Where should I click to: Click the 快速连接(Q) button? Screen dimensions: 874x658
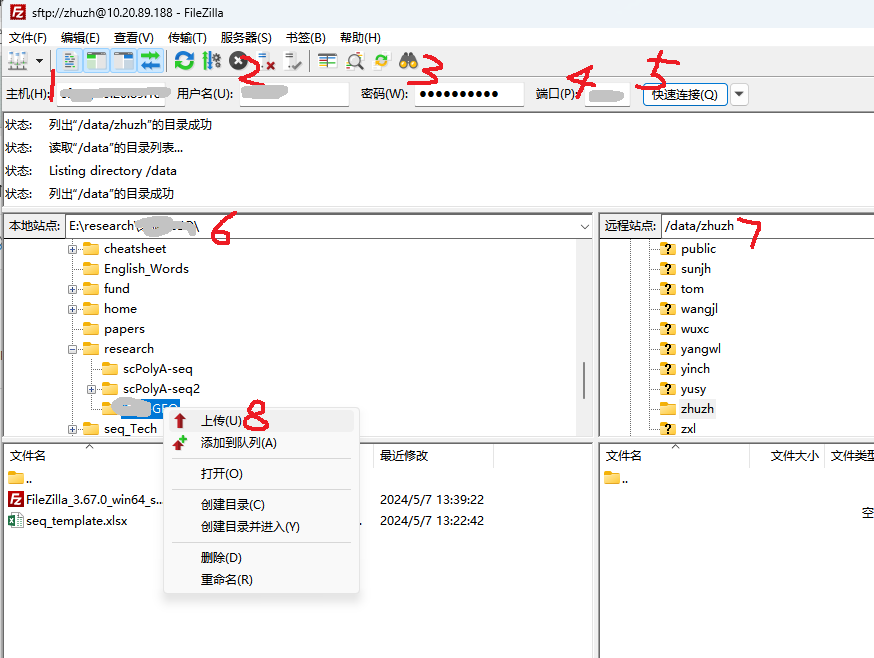coord(685,94)
